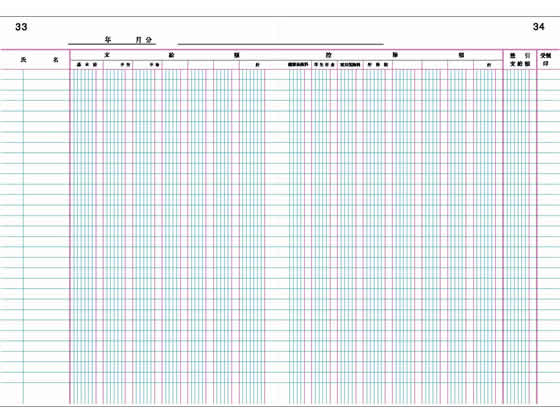Click the 計 header under 支給額
The height and width of the screenshot is (420, 560).
tap(257, 65)
